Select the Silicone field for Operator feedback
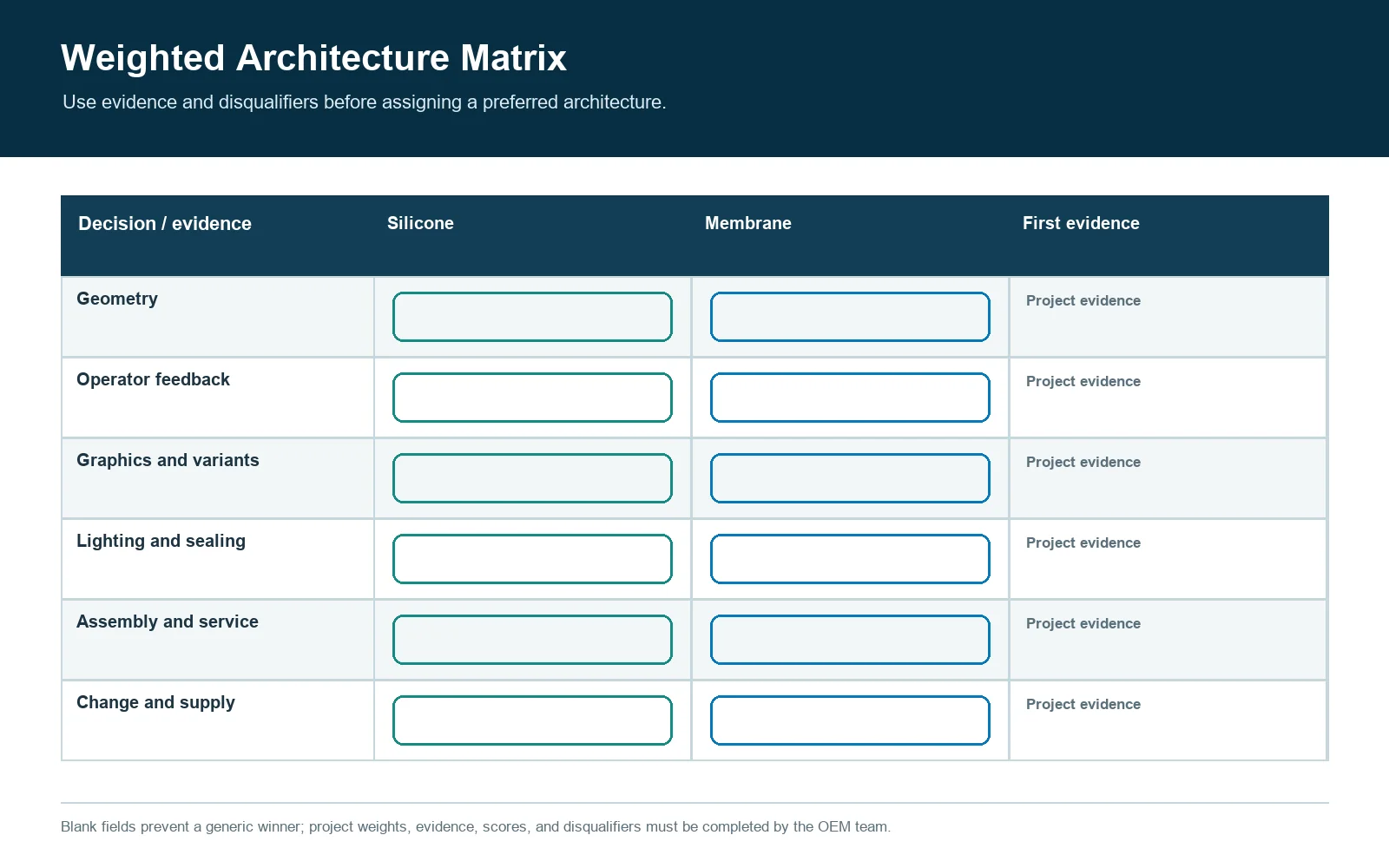Image resolution: width=1389 pixels, height=868 pixels. (532, 398)
